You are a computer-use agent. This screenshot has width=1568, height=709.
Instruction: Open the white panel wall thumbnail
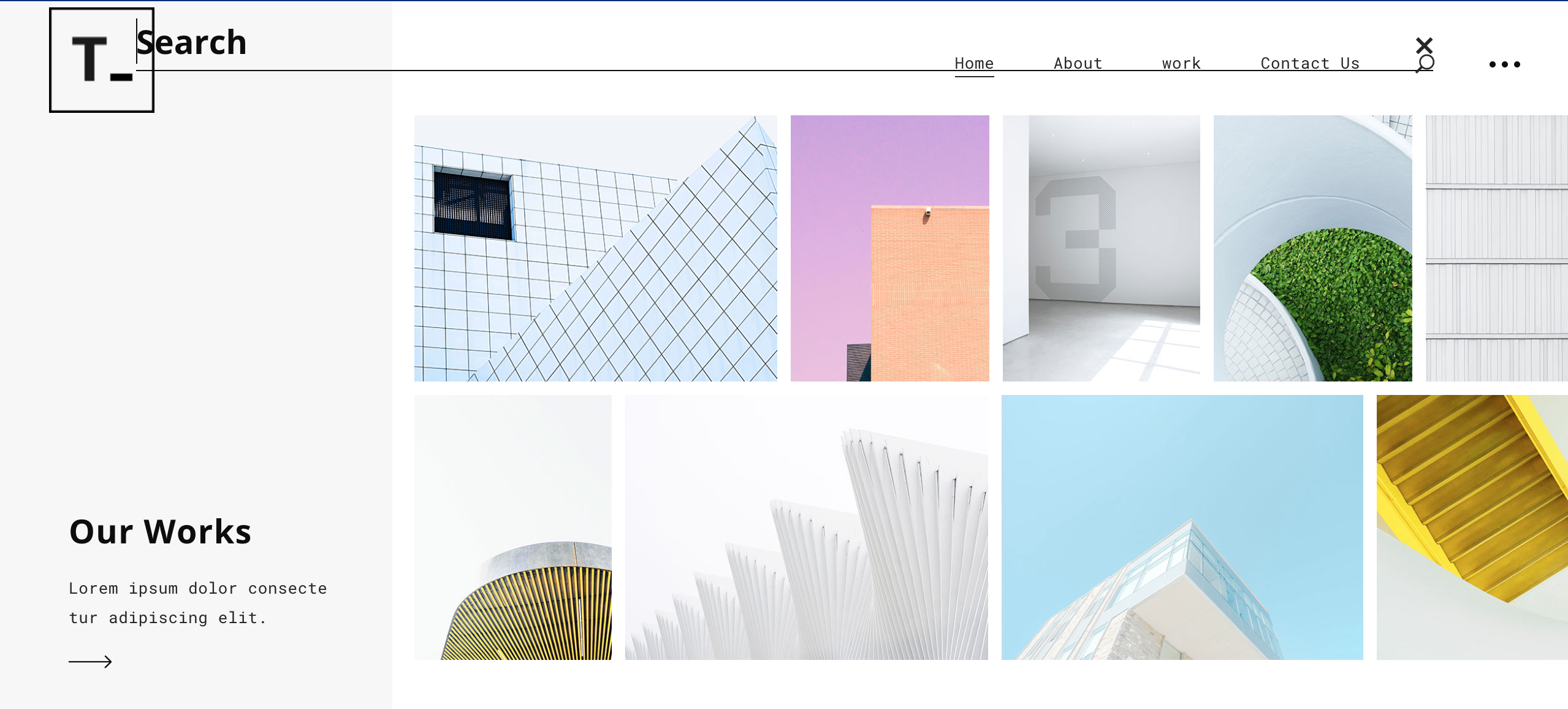click(1496, 248)
